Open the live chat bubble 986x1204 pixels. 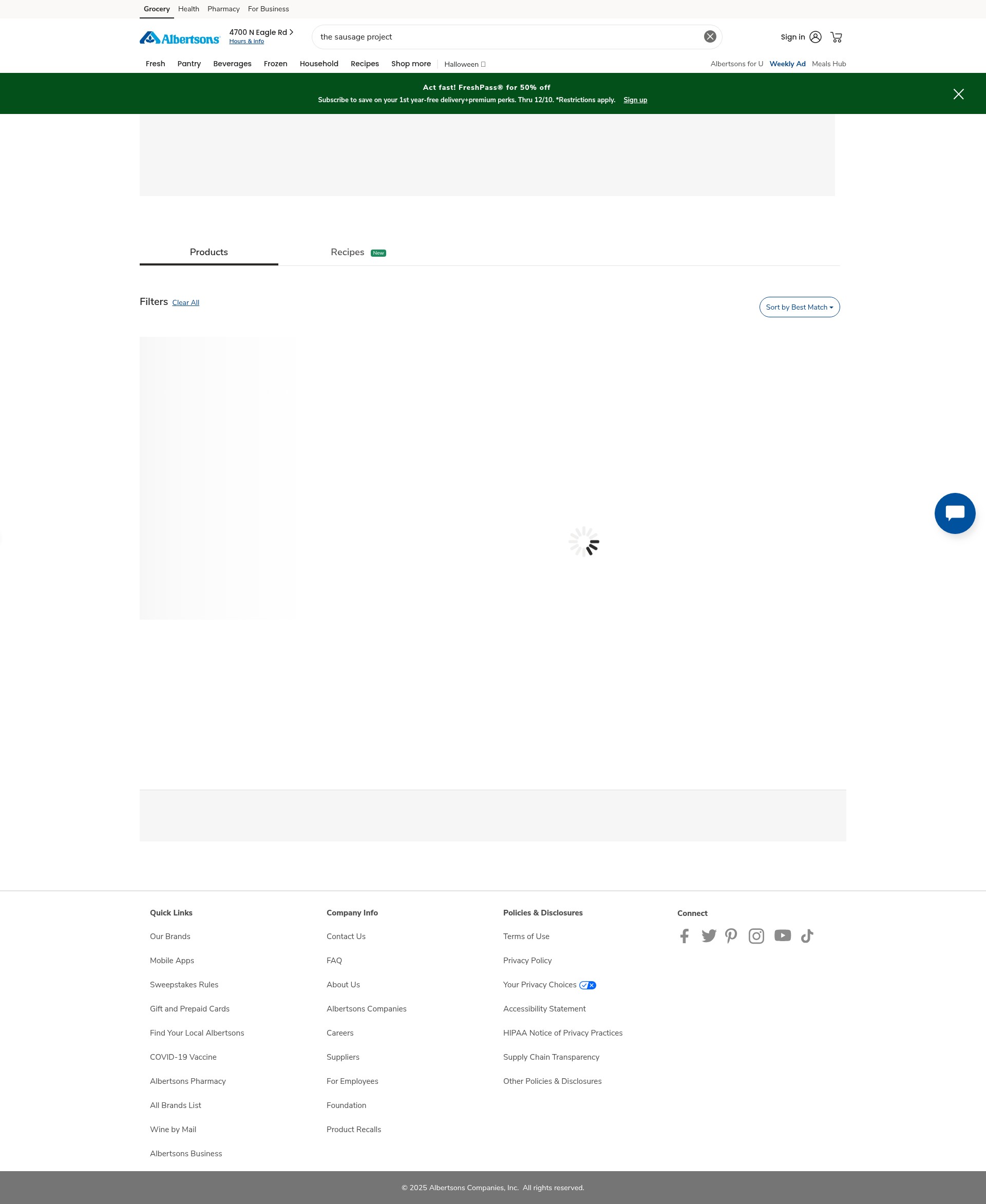coord(955,513)
